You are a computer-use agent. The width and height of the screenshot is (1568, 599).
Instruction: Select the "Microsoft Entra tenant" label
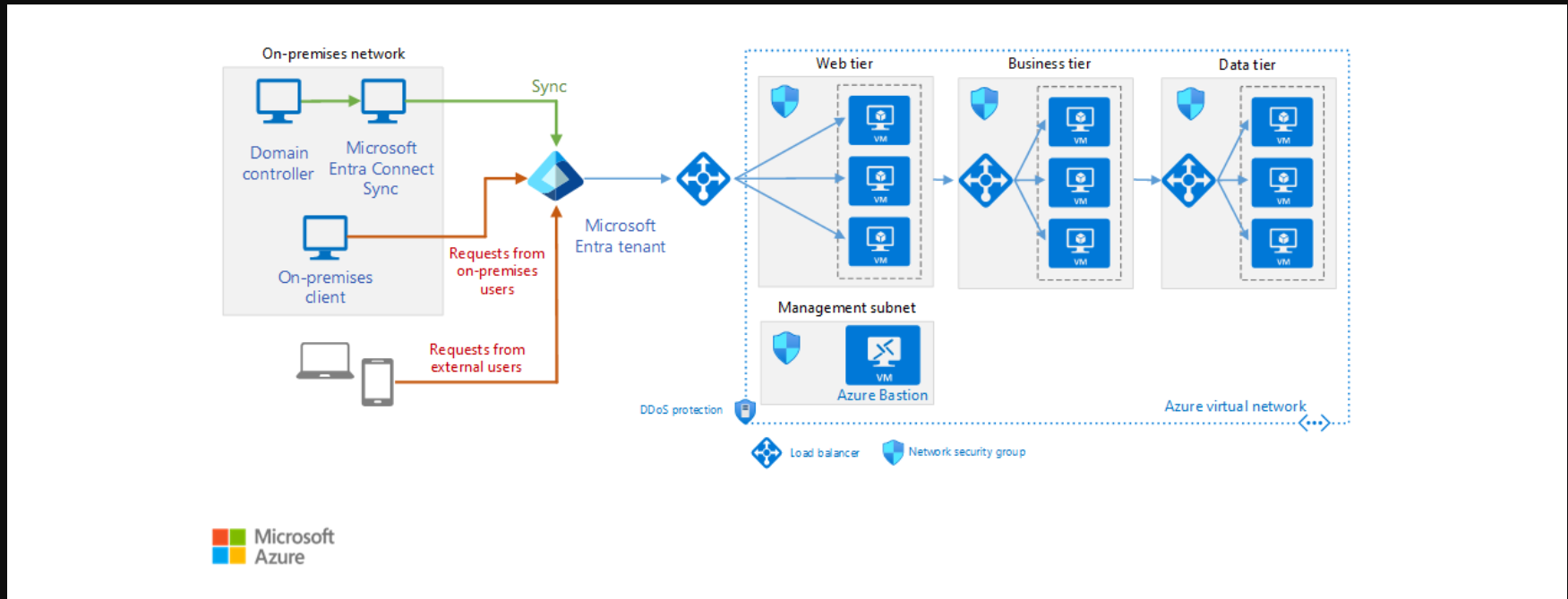point(620,236)
